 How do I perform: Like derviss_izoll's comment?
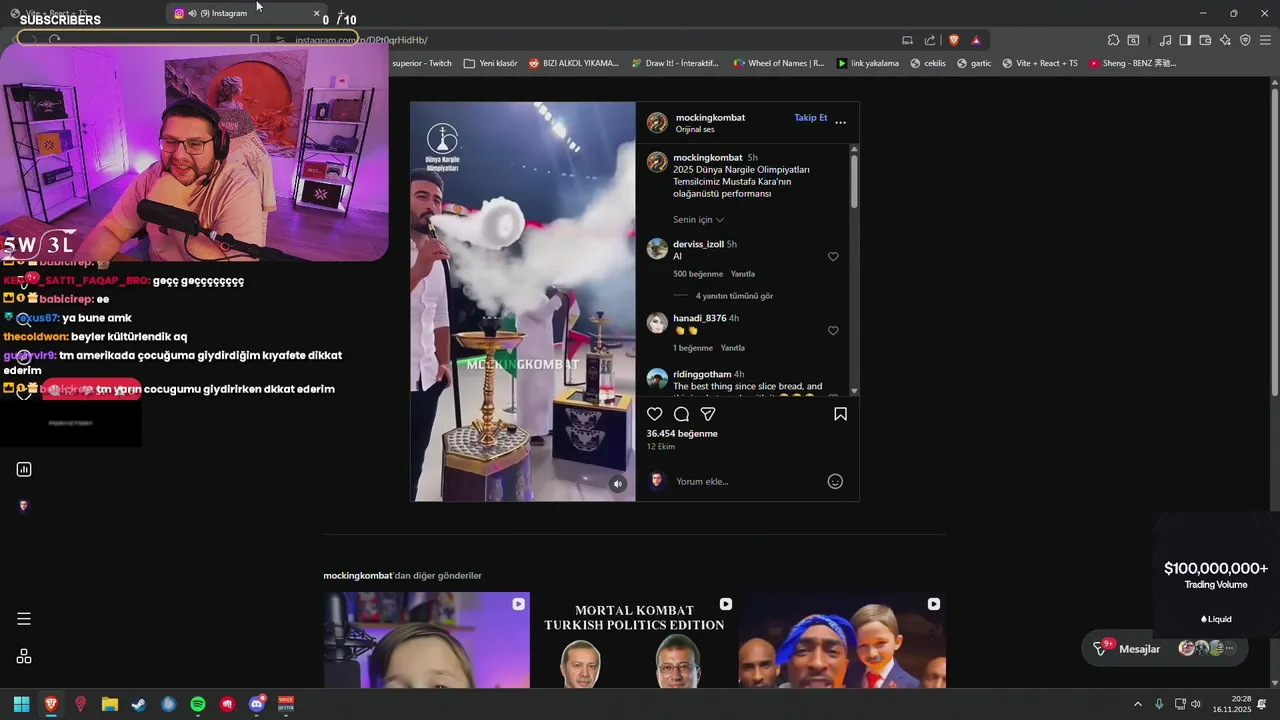833,257
